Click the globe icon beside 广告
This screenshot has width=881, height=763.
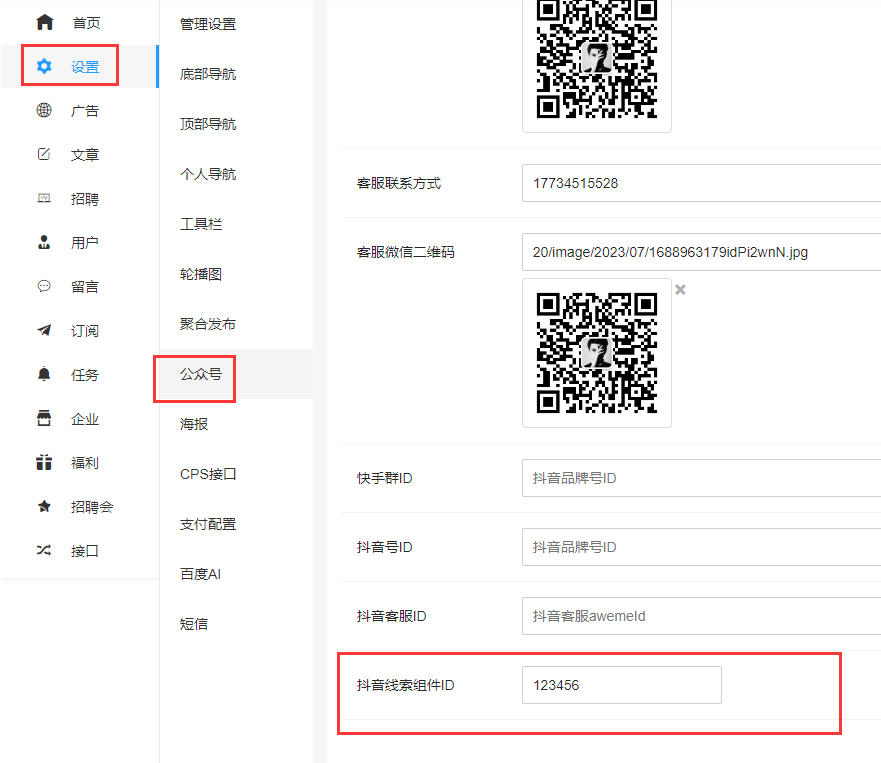[44, 110]
